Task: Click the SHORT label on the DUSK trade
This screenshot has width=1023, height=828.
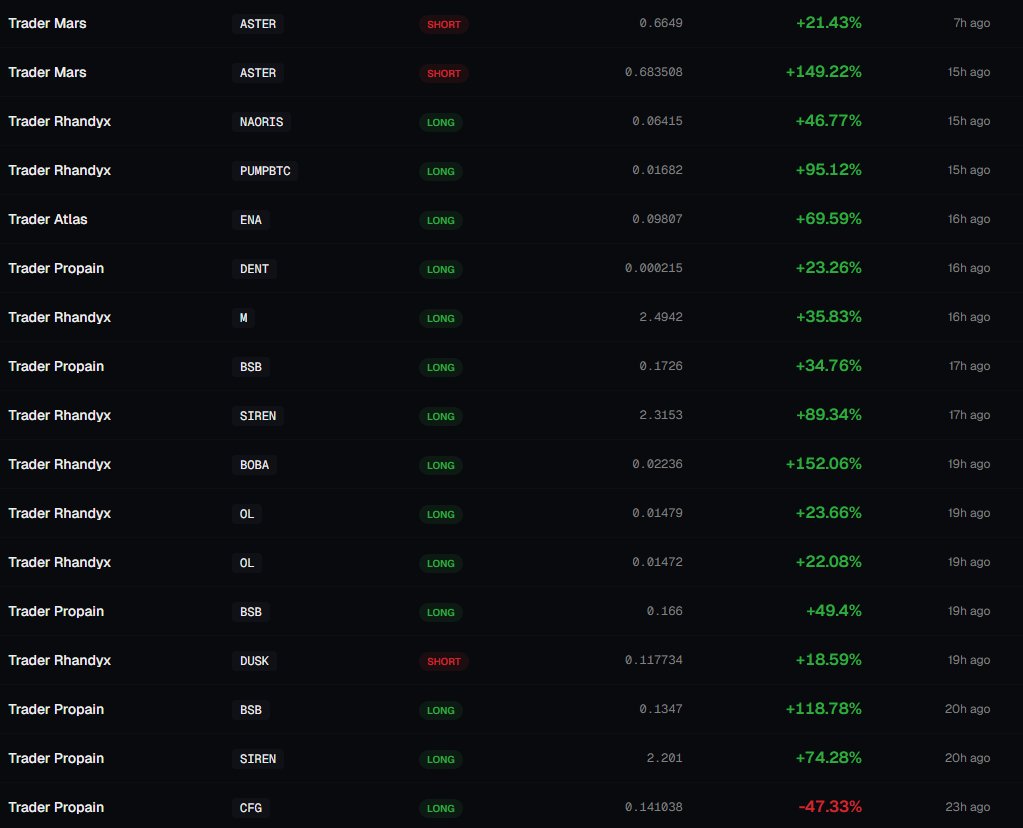Action: click(444, 660)
